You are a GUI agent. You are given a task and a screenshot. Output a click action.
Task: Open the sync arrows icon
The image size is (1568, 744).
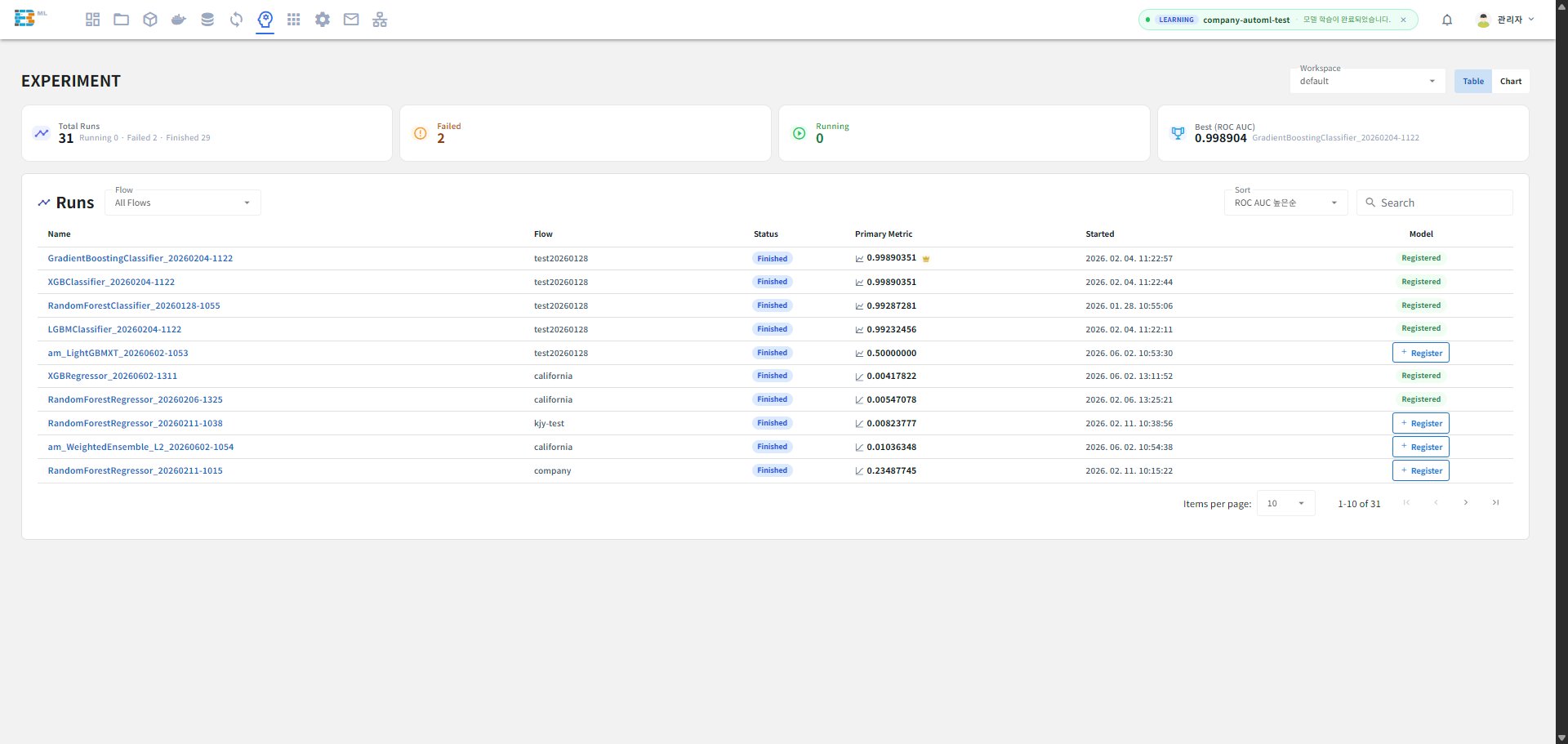tap(236, 20)
